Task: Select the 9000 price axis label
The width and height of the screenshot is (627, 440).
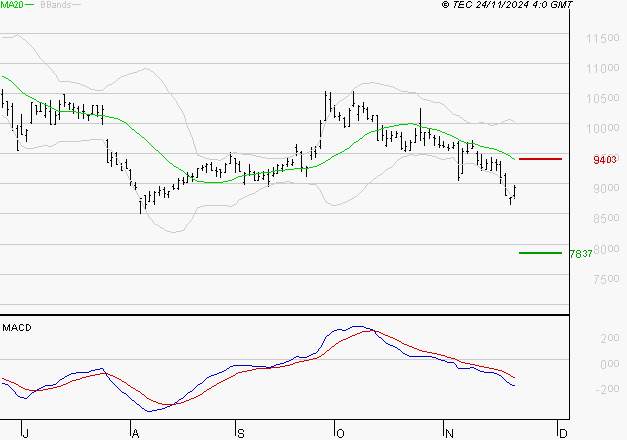Action: point(606,188)
